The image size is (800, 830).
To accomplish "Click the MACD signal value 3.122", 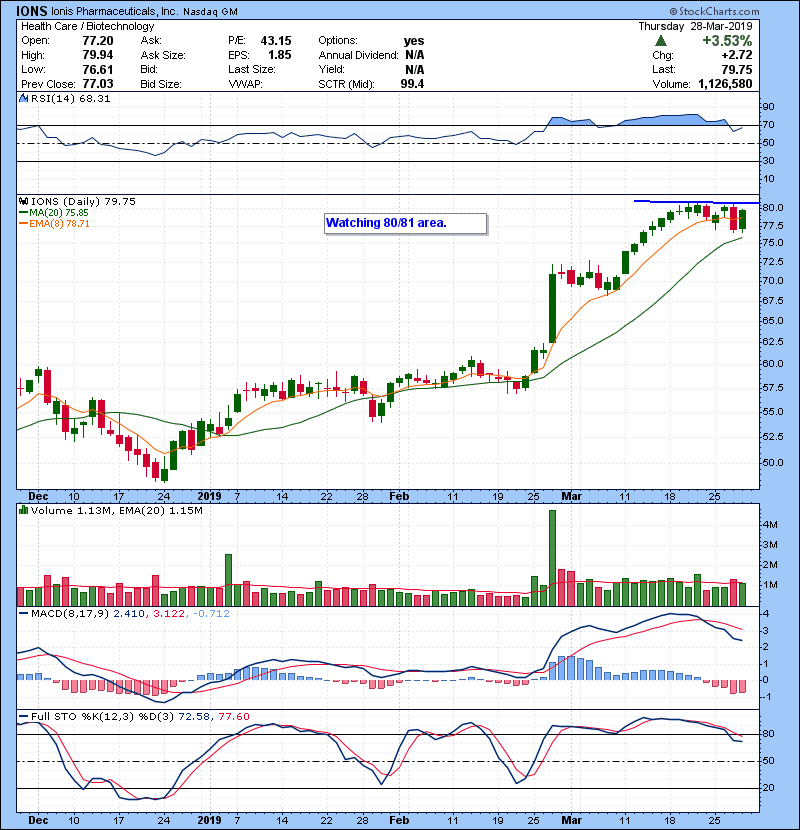I will coord(169,614).
